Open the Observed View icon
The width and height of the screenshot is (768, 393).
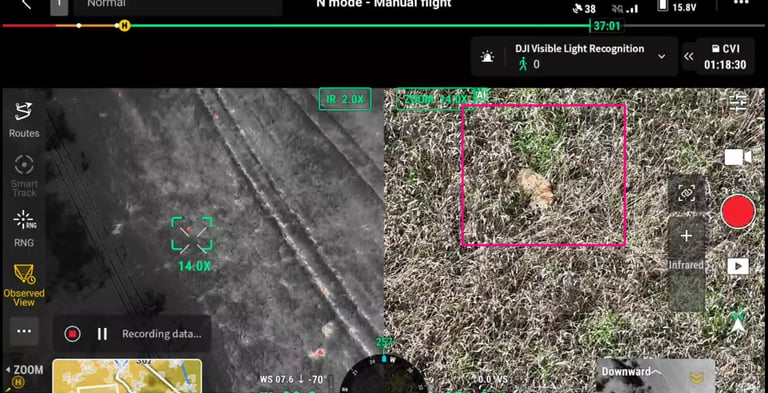pos(24,274)
